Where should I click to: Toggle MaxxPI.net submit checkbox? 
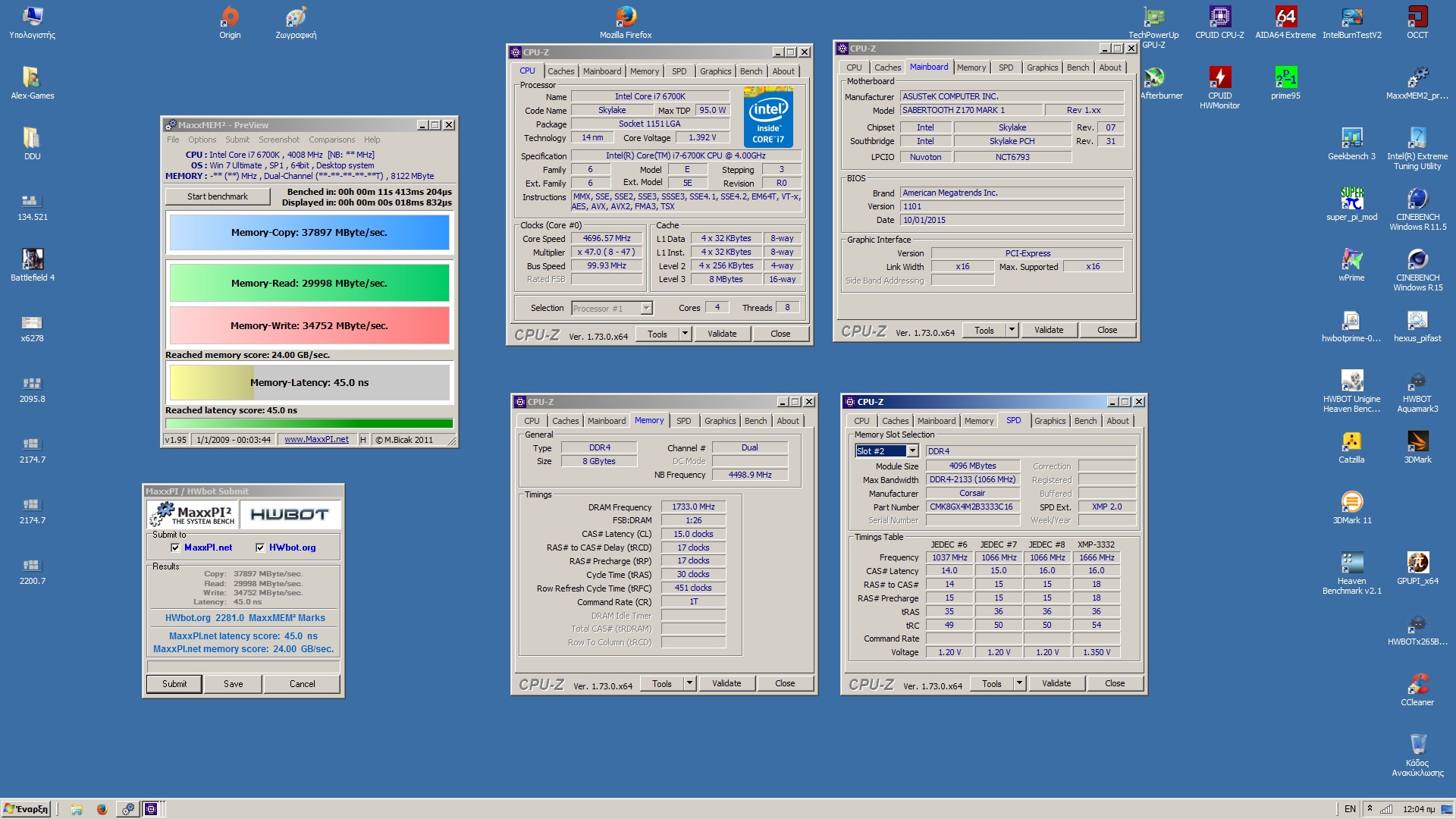175,548
